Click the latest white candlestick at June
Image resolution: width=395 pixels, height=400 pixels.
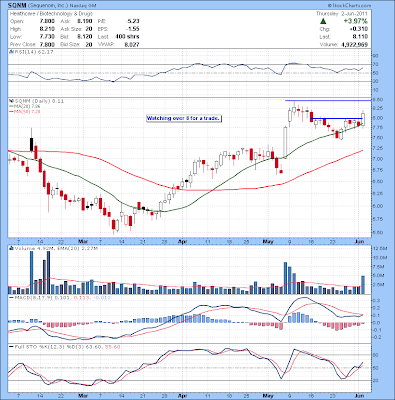click(x=363, y=119)
